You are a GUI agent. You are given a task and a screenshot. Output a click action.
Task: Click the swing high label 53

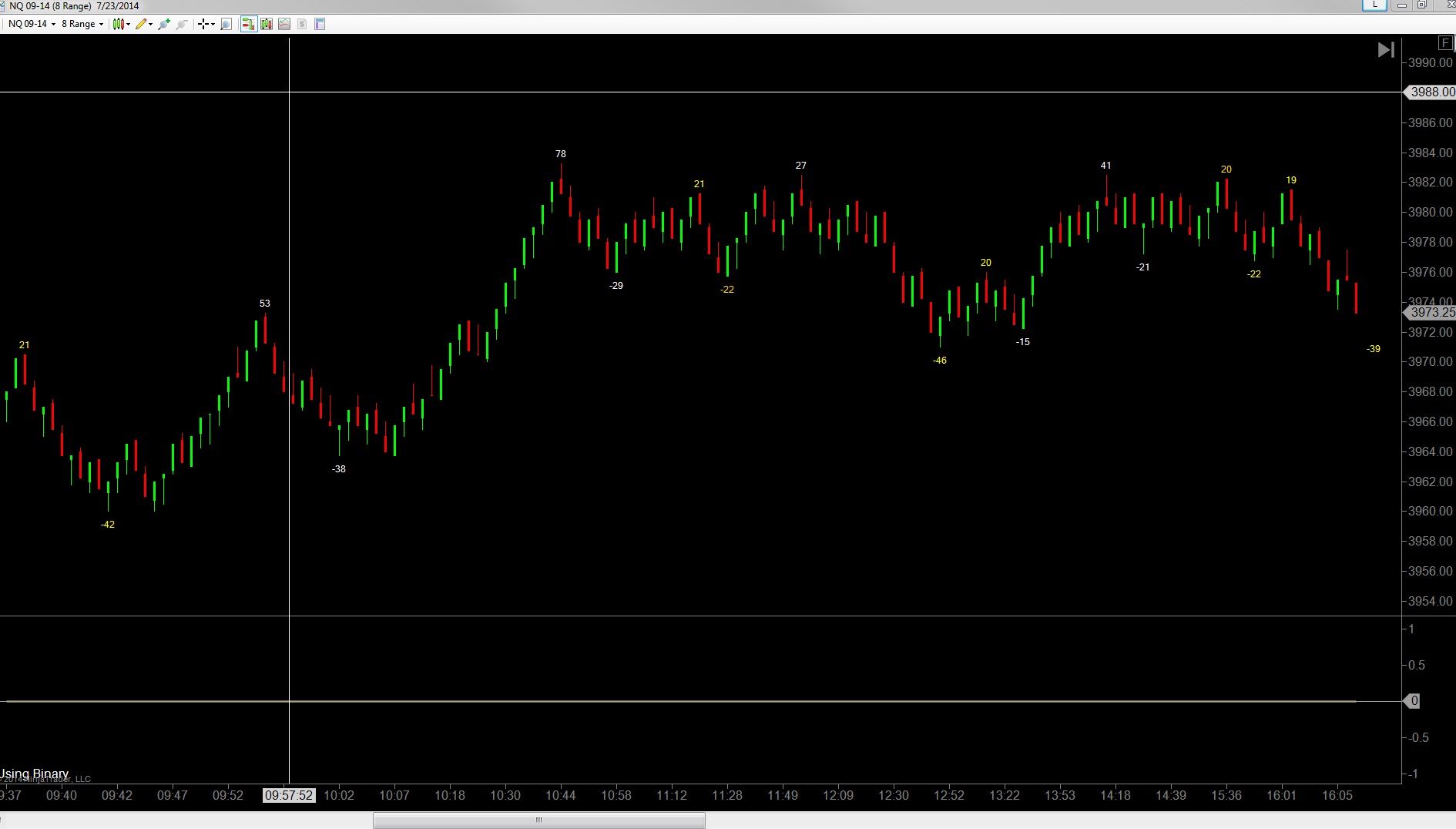click(265, 304)
